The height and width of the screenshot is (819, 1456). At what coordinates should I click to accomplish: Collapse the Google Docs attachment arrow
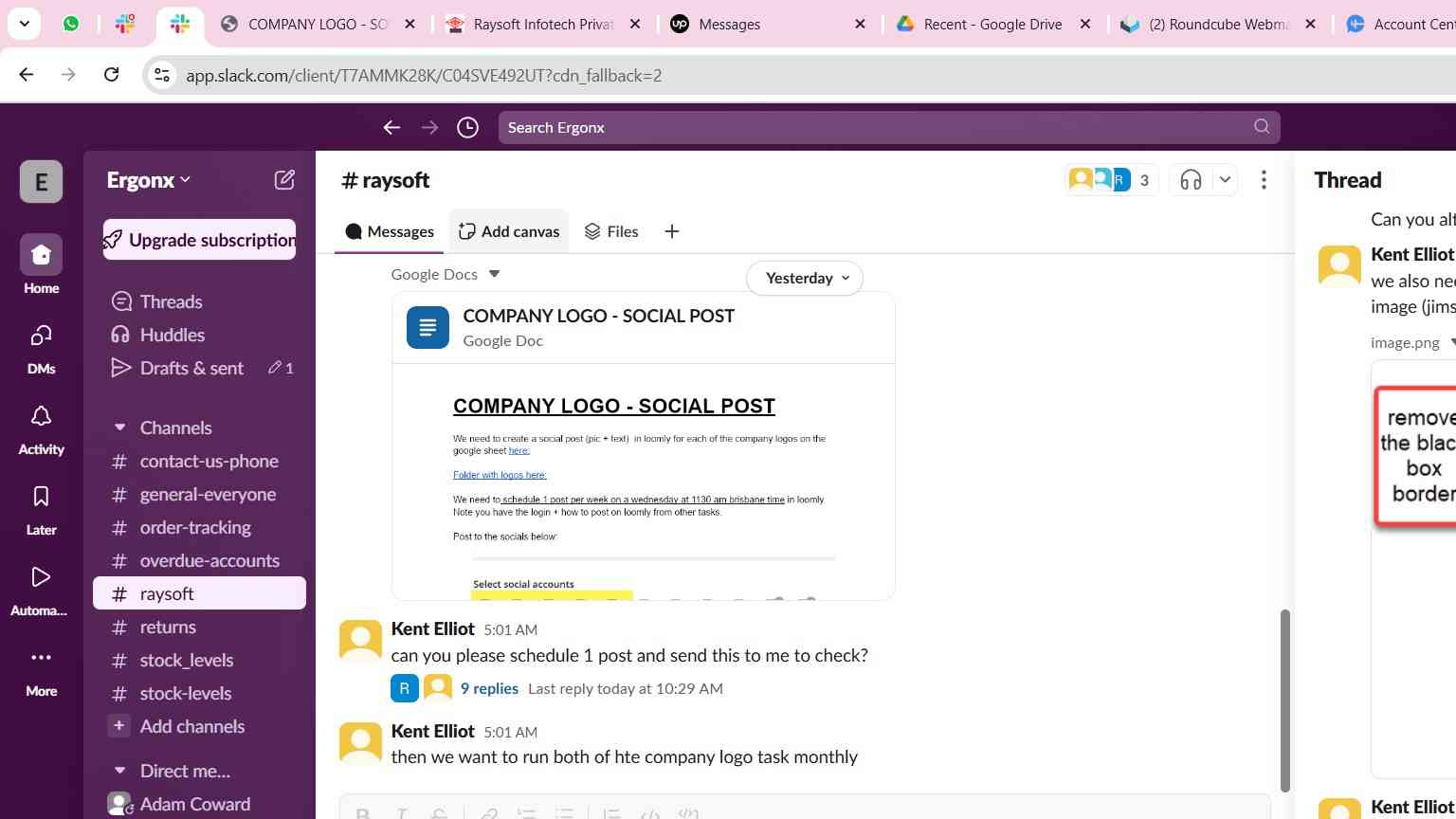[494, 274]
